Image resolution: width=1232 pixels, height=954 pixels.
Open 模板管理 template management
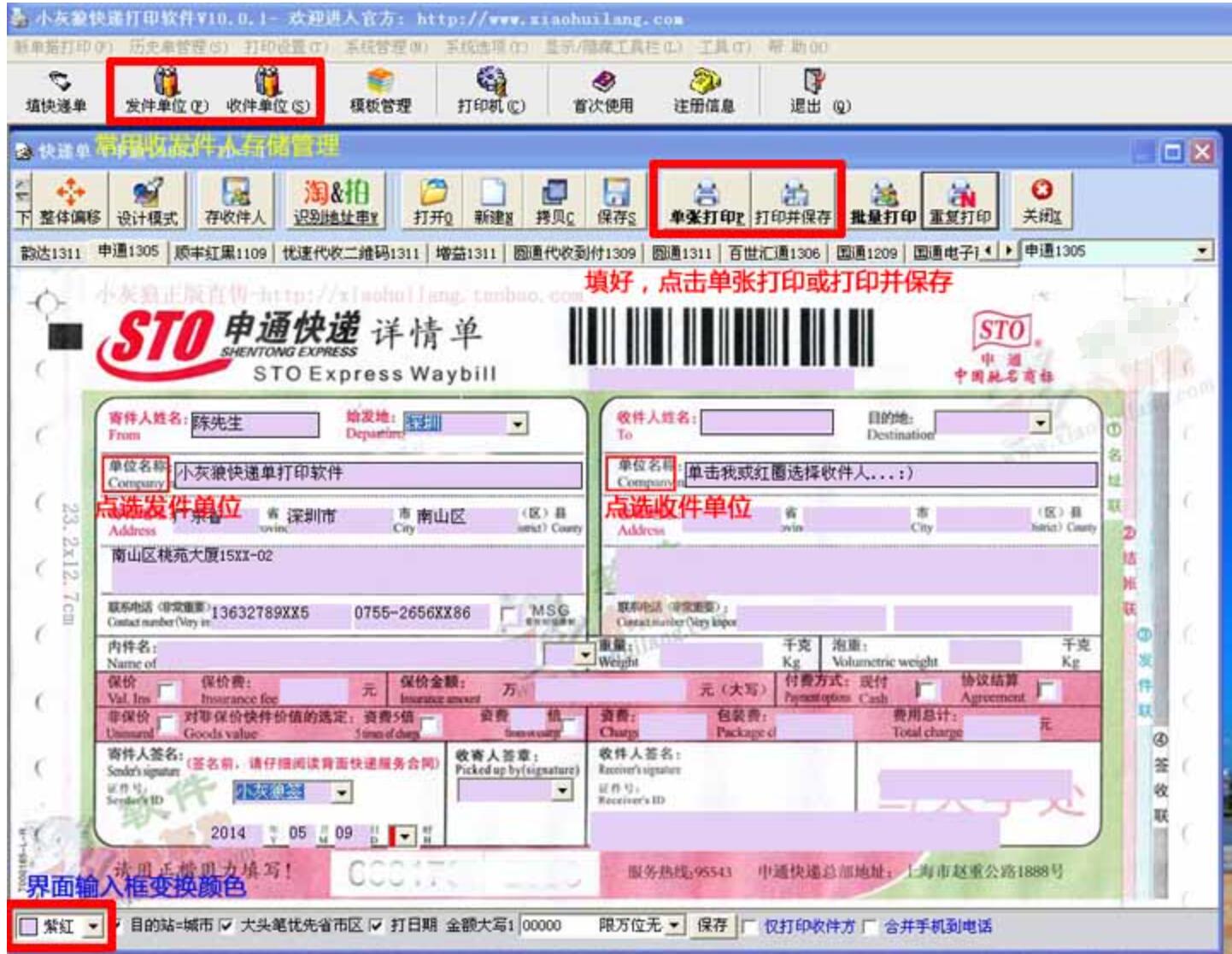pyautogui.click(x=380, y=92)
